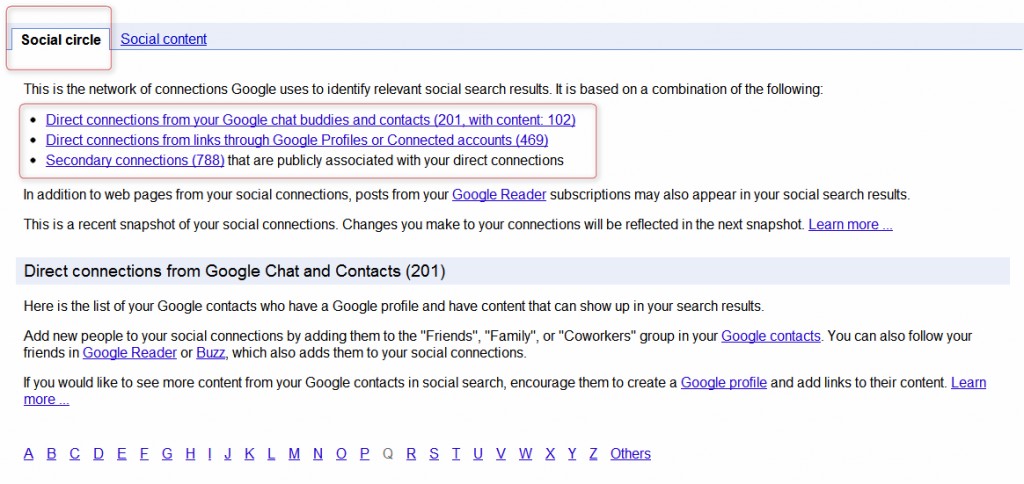The width and height of the screenshot is (1024, 484).
Task: Jump to contacts starting with D
Action: click(98, 454)
